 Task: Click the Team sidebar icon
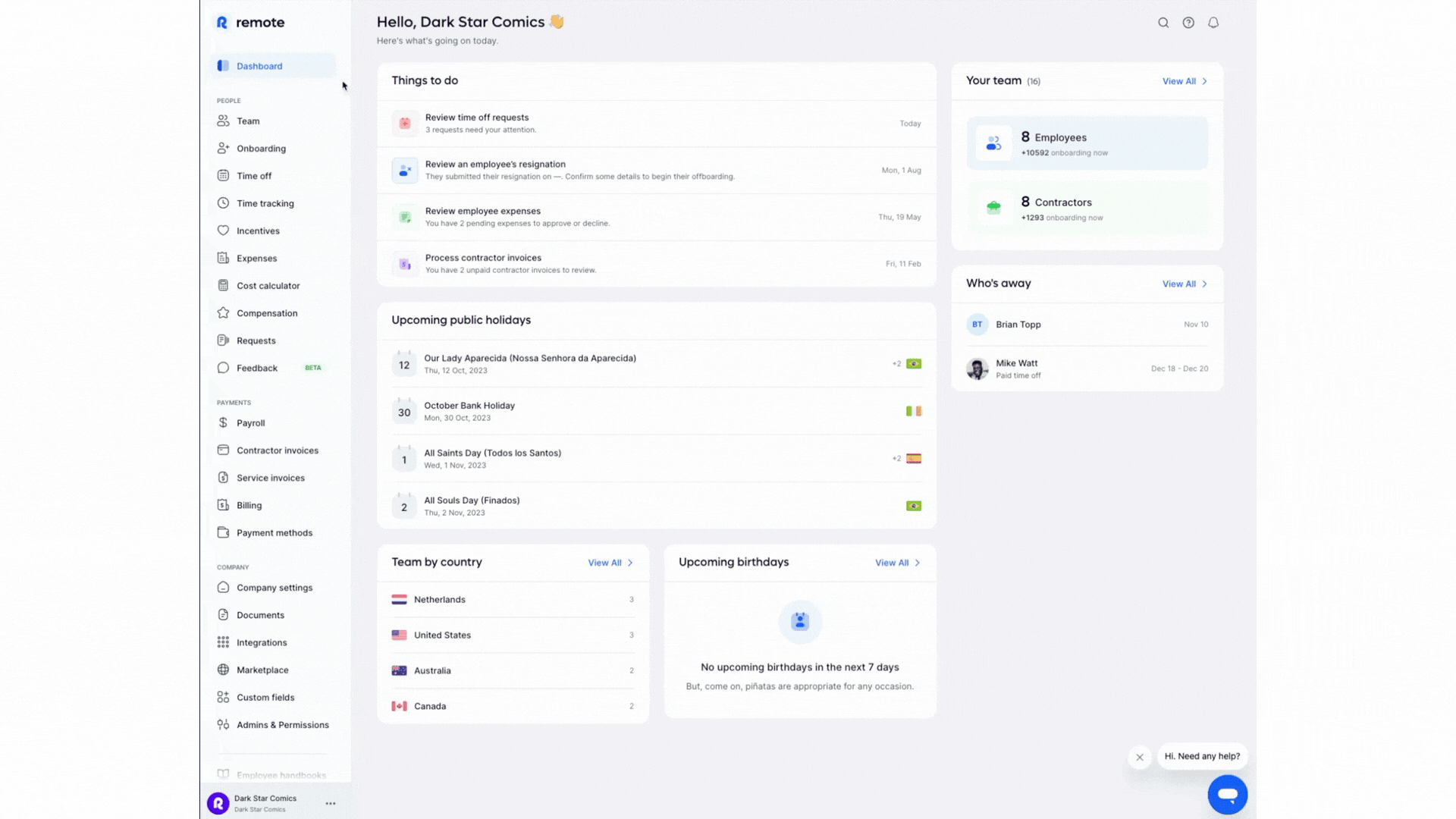(223, 121)
